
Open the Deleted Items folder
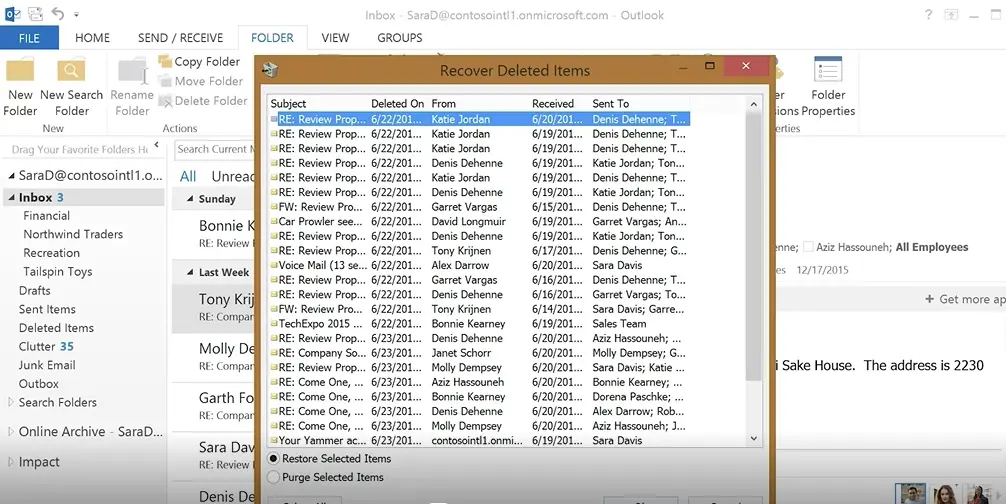point(56,328)
